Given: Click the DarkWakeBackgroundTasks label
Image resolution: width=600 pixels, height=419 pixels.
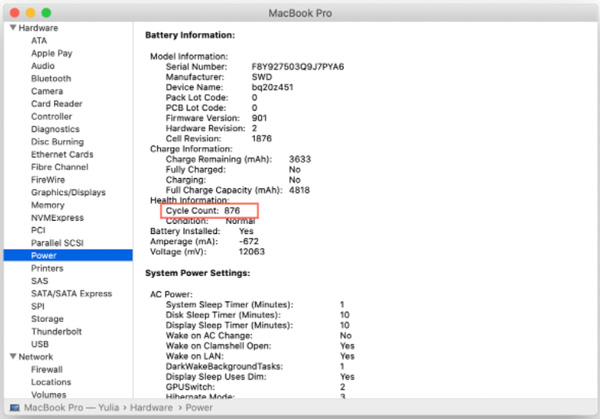Looking at the screenshot, I should (x=224, y=367).
